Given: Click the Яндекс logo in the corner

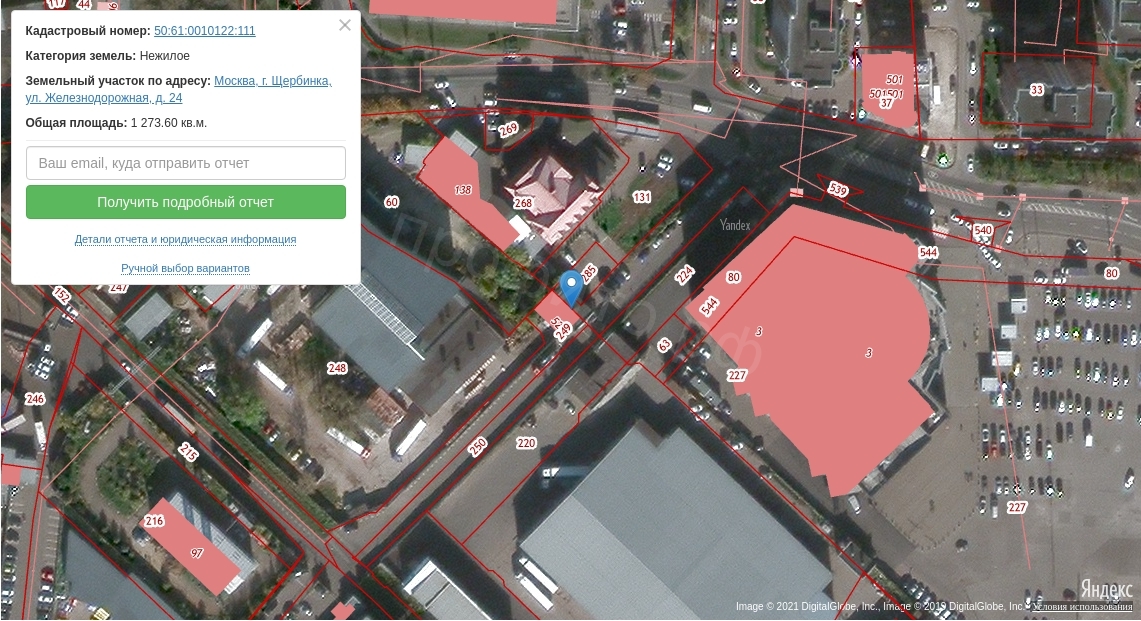Looking at the screenshot, I should coord(1106,588).
